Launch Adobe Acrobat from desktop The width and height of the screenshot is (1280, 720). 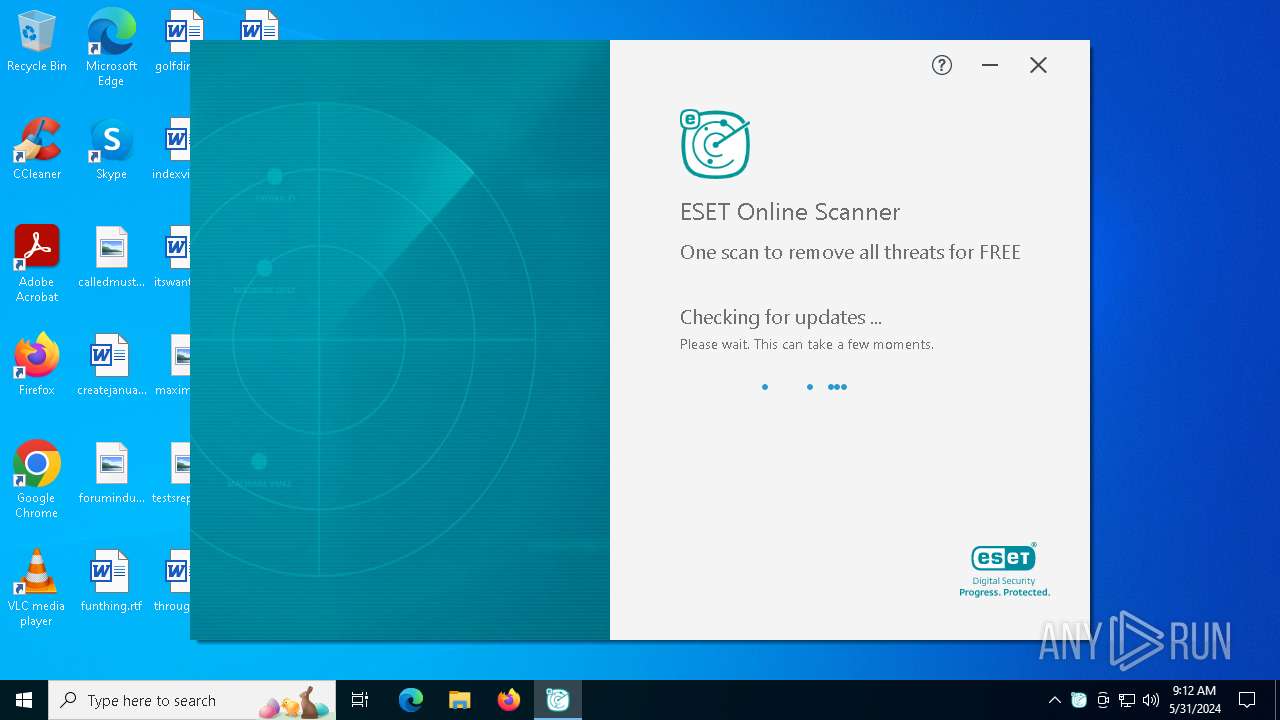coord(37,264)
